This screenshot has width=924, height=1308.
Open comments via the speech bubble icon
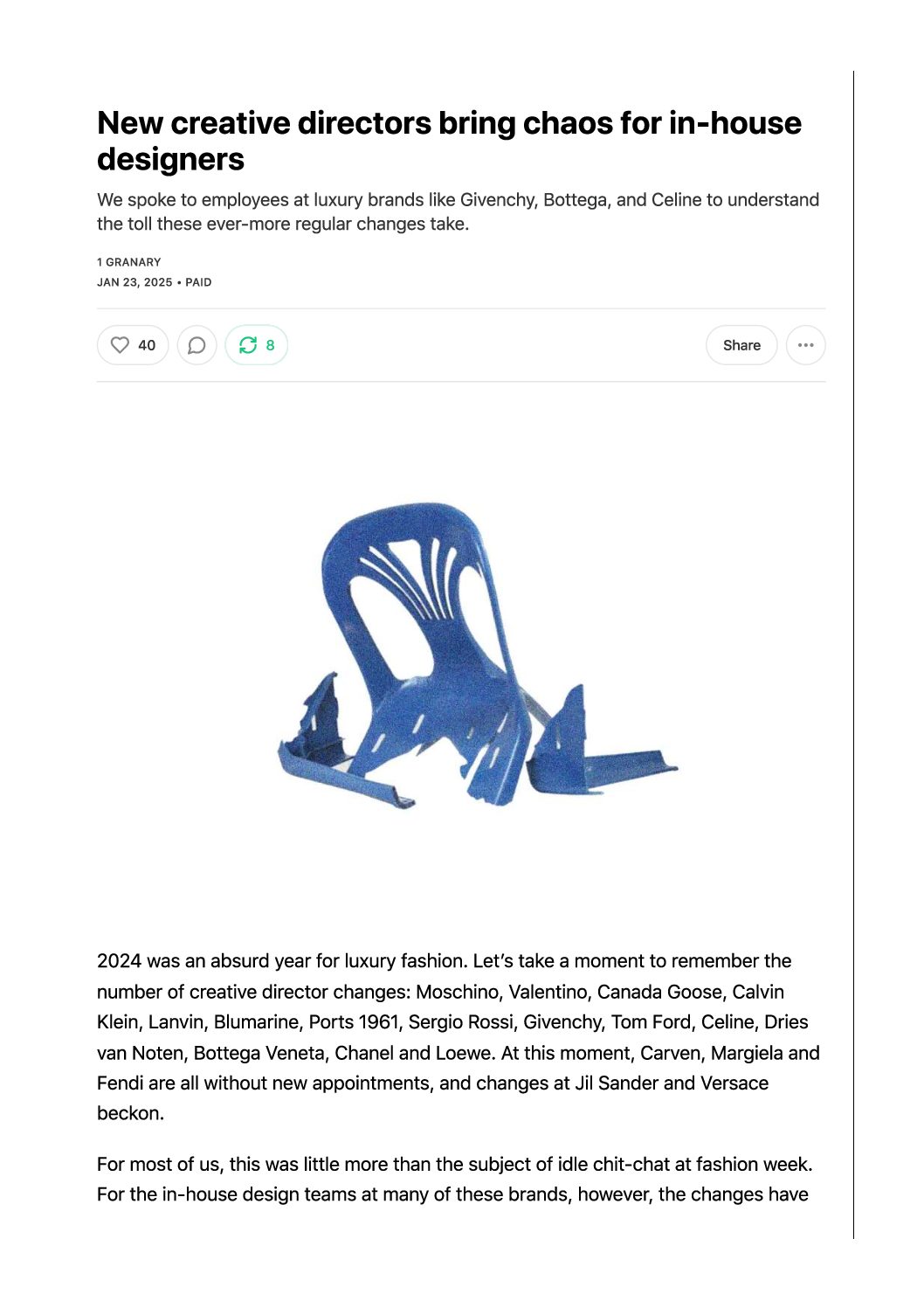click(197, 345)
